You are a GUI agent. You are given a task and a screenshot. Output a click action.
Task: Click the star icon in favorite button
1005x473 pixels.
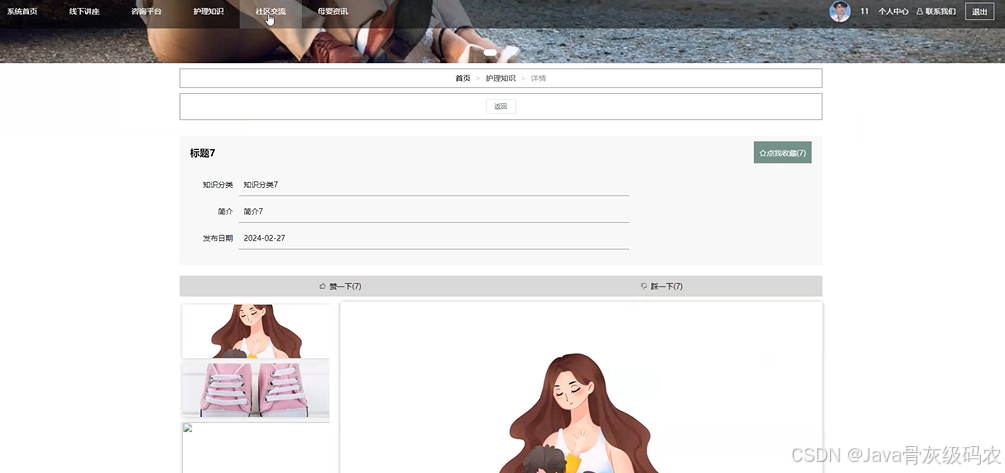tap(762, 153)
